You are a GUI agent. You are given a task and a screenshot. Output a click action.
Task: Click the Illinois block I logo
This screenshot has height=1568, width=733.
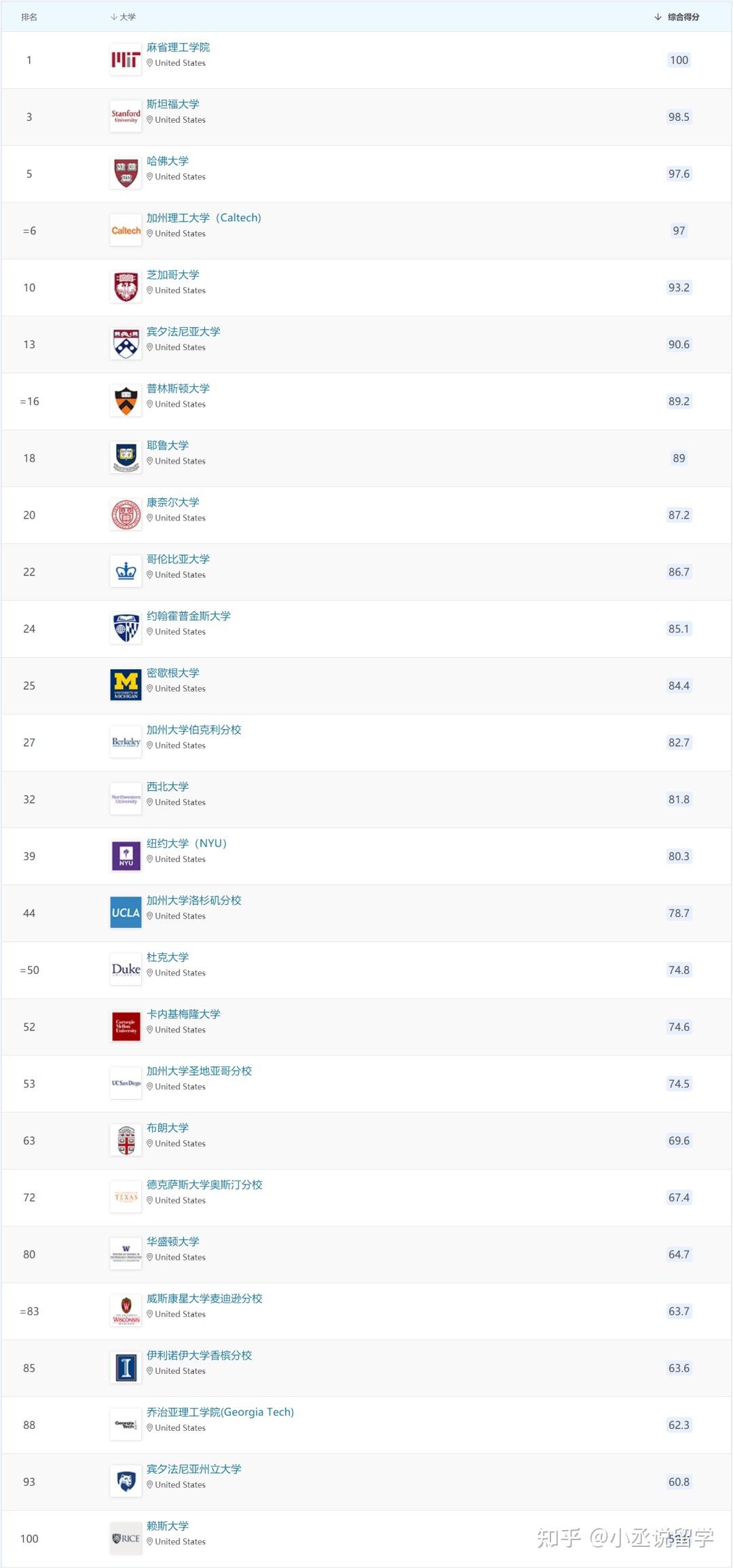point(126,1368)
